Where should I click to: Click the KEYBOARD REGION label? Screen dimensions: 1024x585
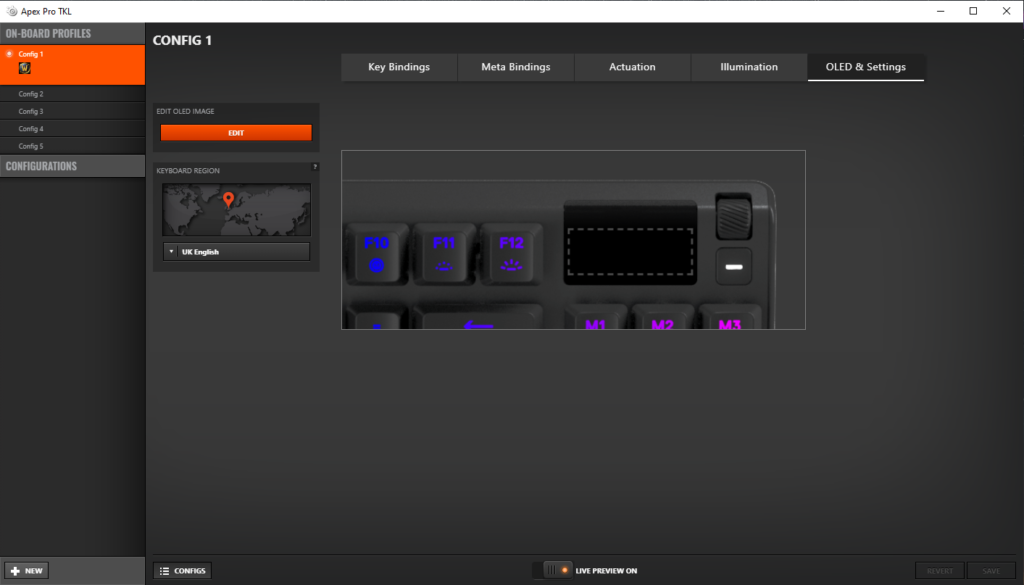(188, 170)
